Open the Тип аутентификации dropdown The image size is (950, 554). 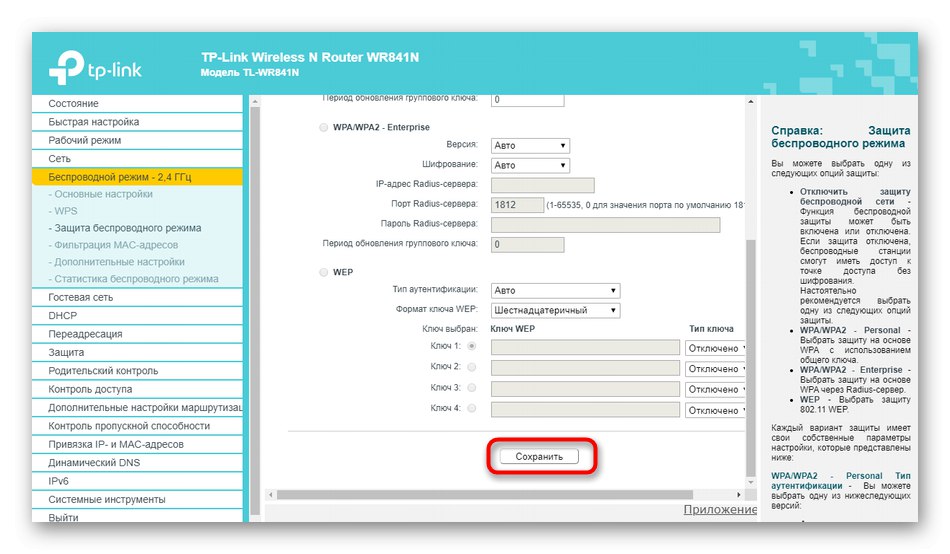click(555, 290)
